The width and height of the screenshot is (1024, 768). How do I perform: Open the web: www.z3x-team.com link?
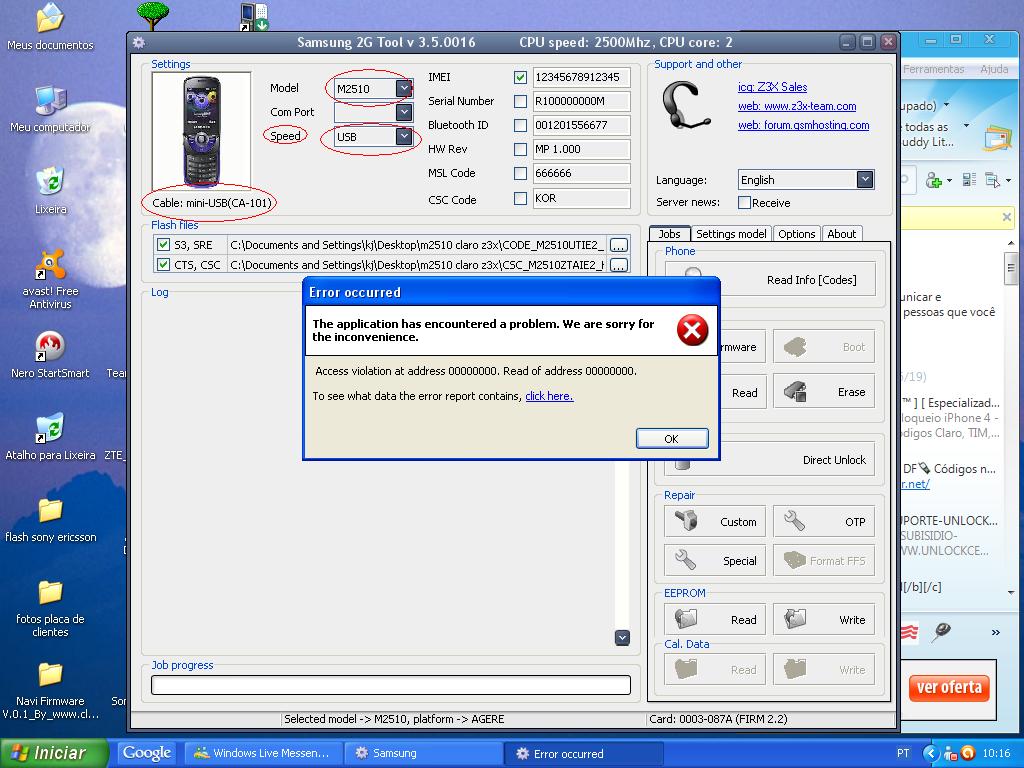pyautogui.click(x=797, y=106)
